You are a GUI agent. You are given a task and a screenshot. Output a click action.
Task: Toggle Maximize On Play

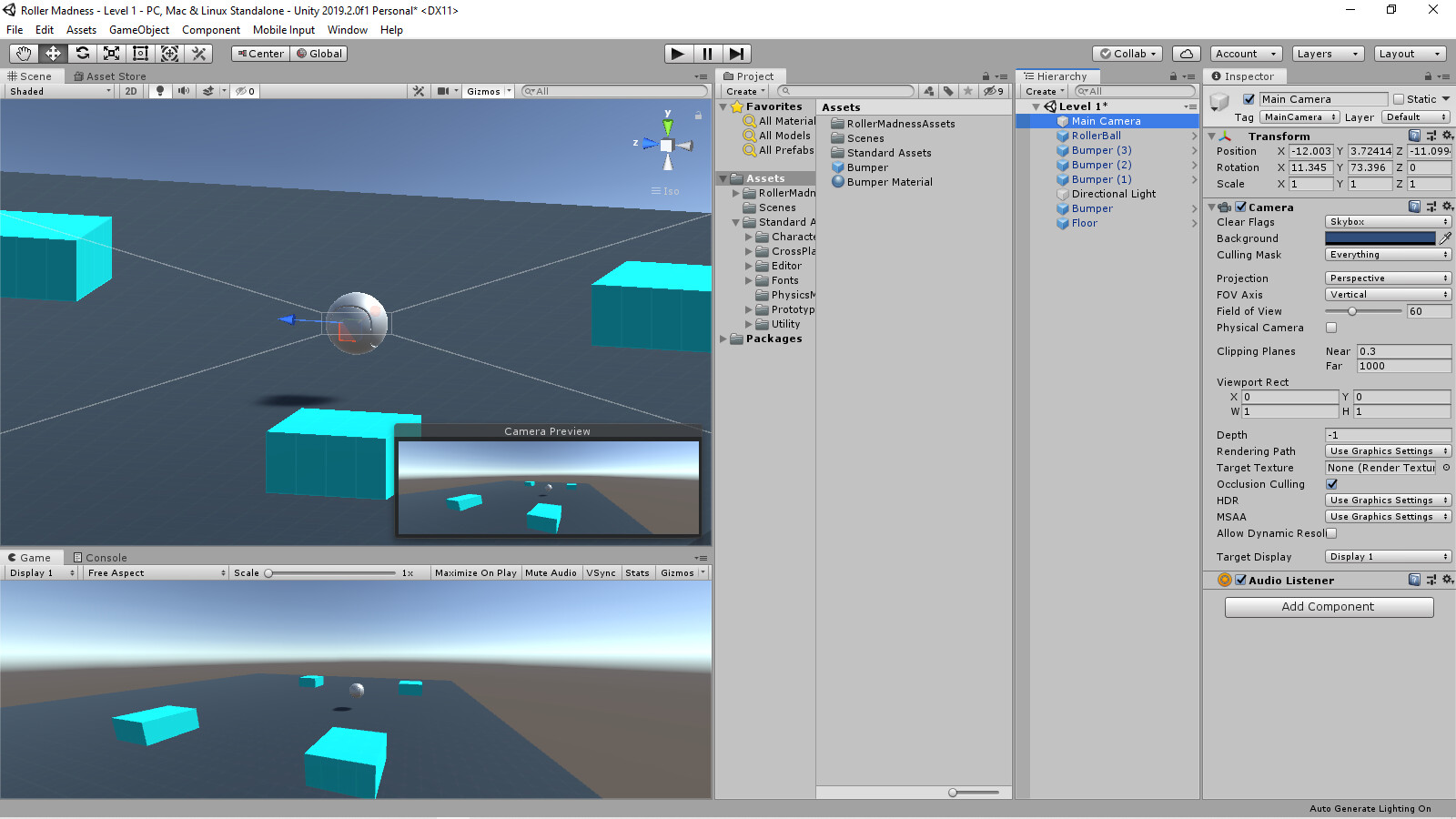point(475,573)
